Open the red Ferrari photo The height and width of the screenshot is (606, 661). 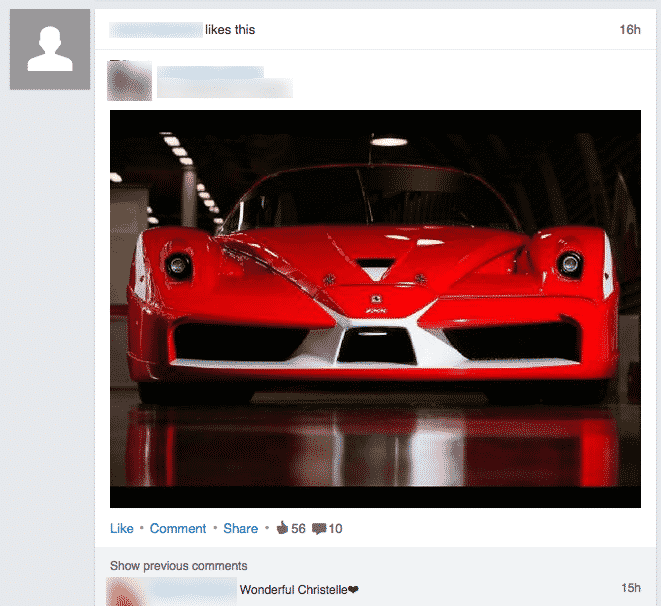click(374, 308)
